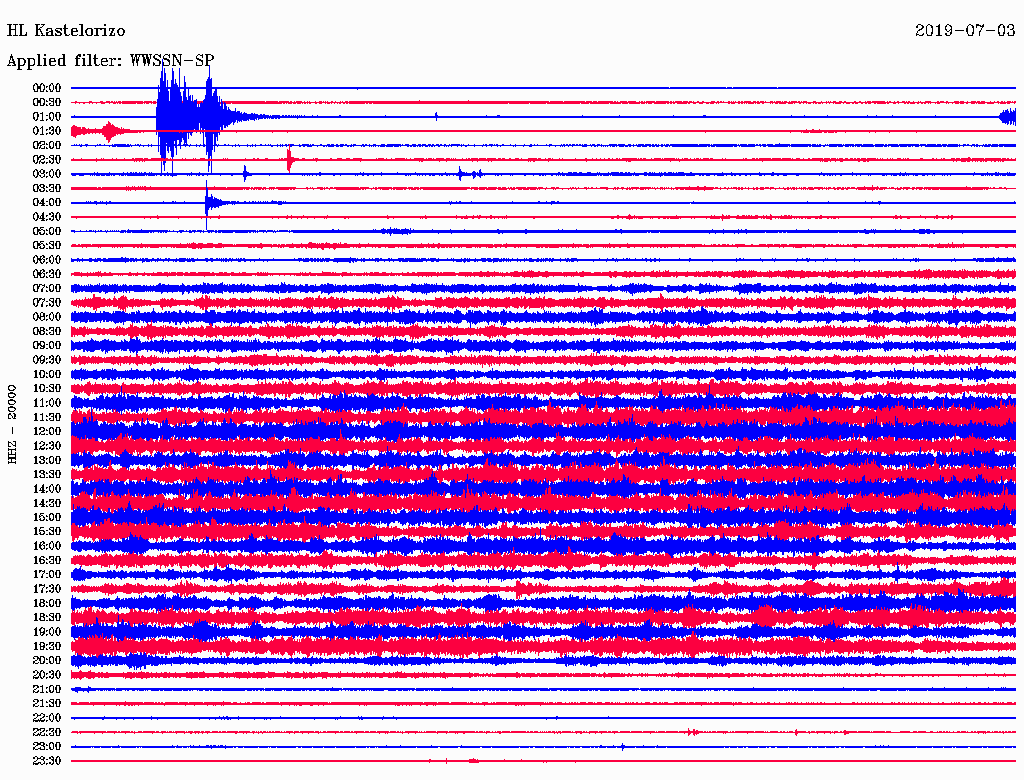Image resolution: width=1024 pixels, height=780 pixels.
Task: Click the '04:00' time label
Action: pos(47,203)
